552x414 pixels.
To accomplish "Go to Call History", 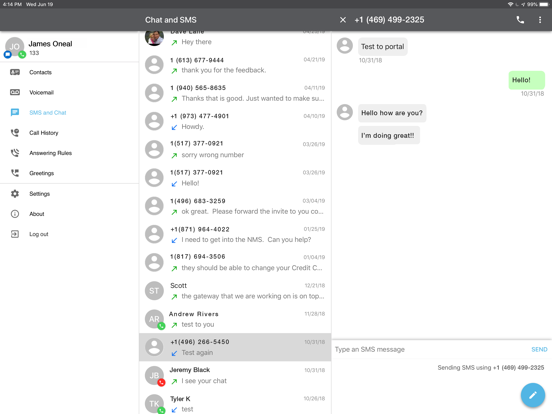I will pos(69,133).
